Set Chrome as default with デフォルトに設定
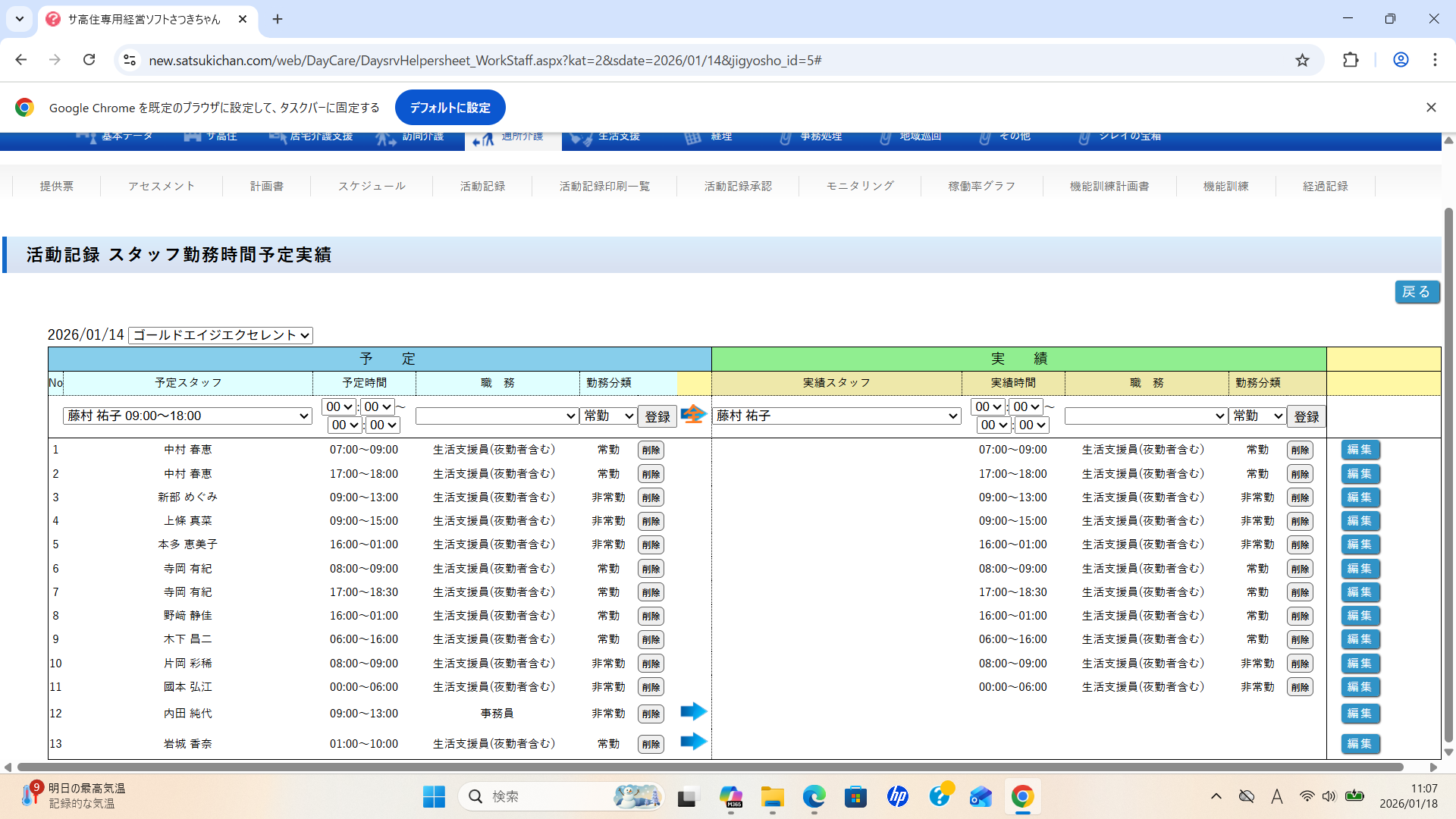 (450, 108)
